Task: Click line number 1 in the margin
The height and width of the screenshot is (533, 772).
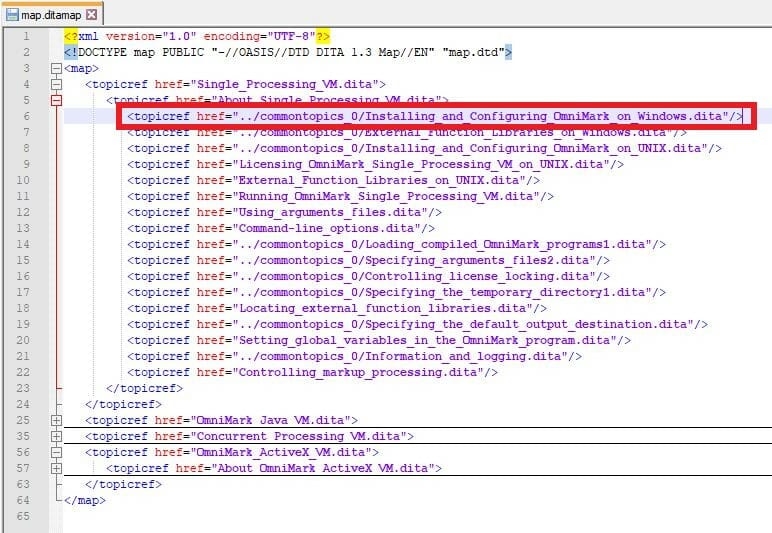Action: tap(26, 37)
